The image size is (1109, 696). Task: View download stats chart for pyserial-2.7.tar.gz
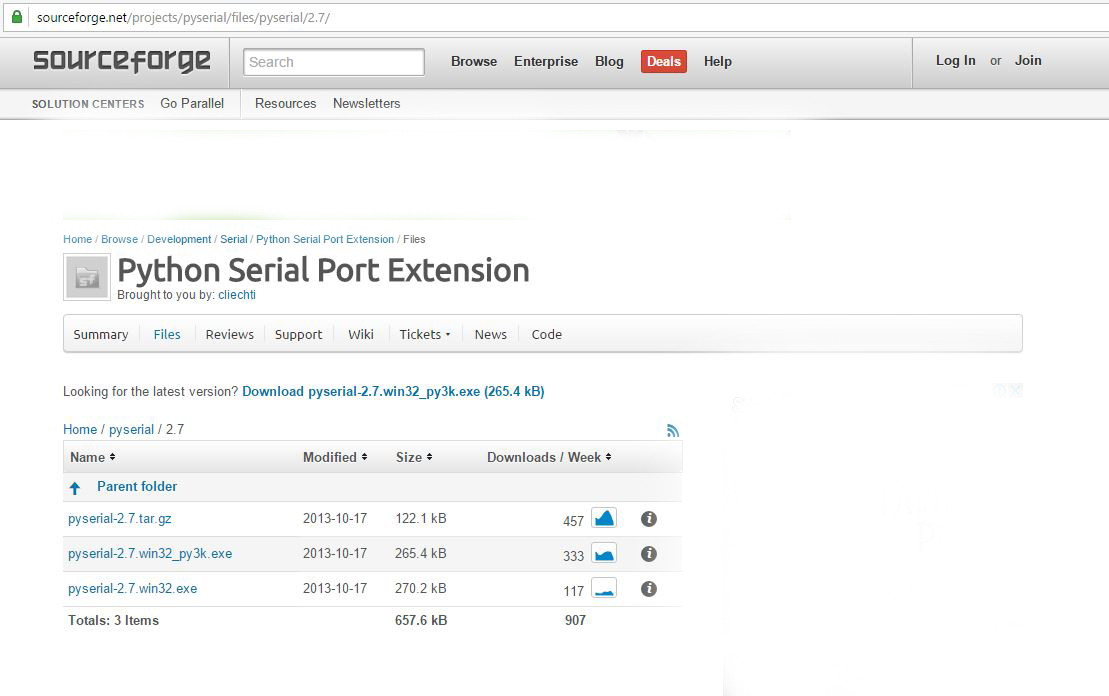pos(604,518)
